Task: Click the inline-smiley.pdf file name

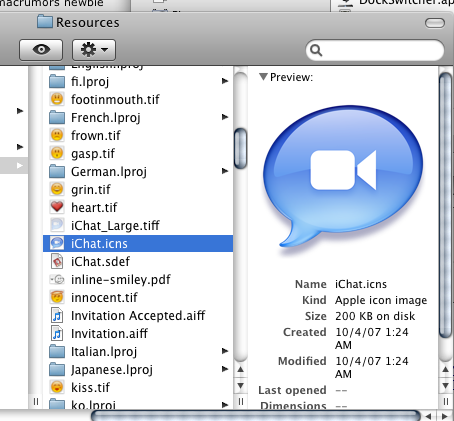Action: pos(121,280)
